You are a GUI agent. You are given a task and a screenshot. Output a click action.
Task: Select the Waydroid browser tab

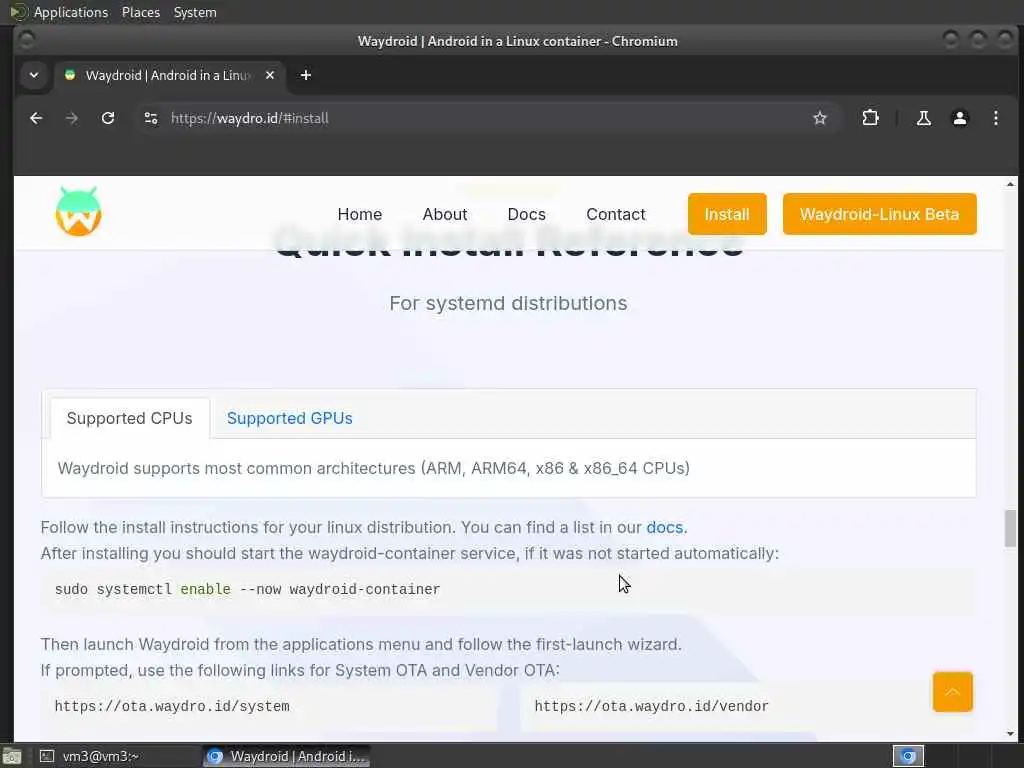[168, 75]
